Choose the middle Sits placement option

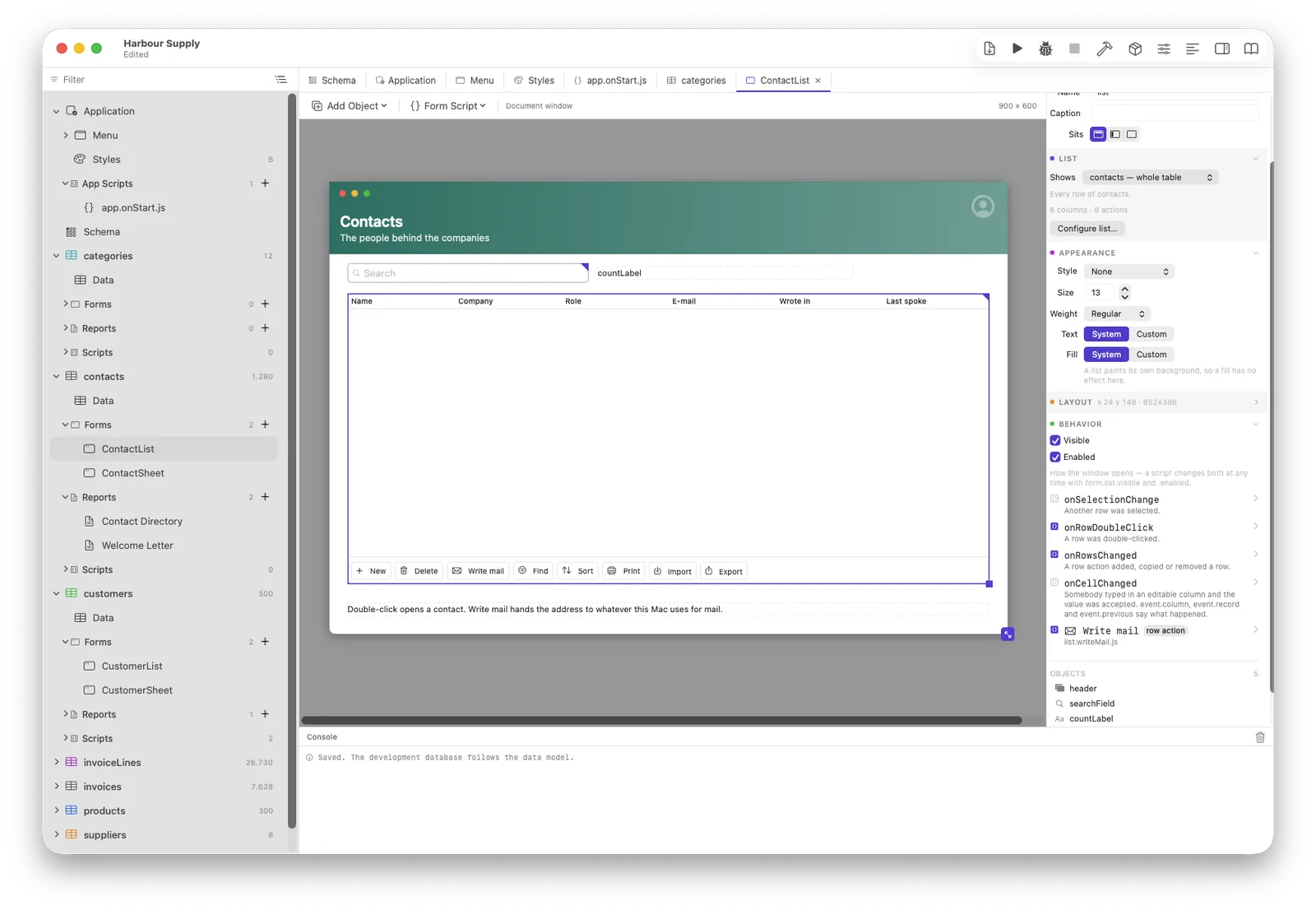tap(1115, 134)
